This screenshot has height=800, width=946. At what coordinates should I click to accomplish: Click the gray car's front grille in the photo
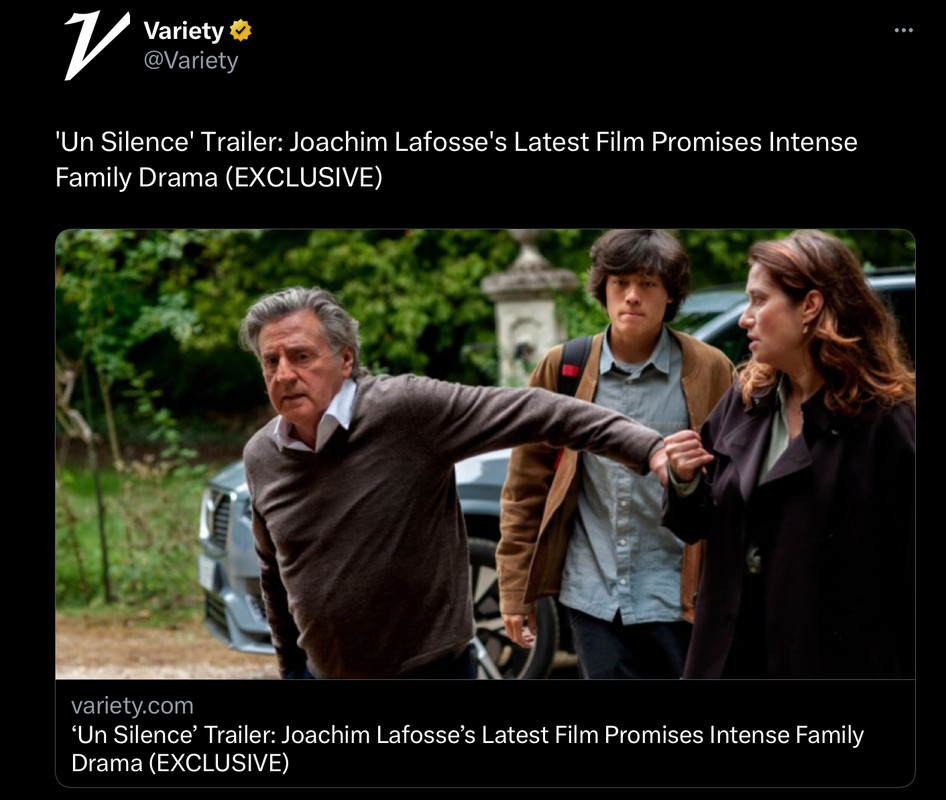coord(221,519)
